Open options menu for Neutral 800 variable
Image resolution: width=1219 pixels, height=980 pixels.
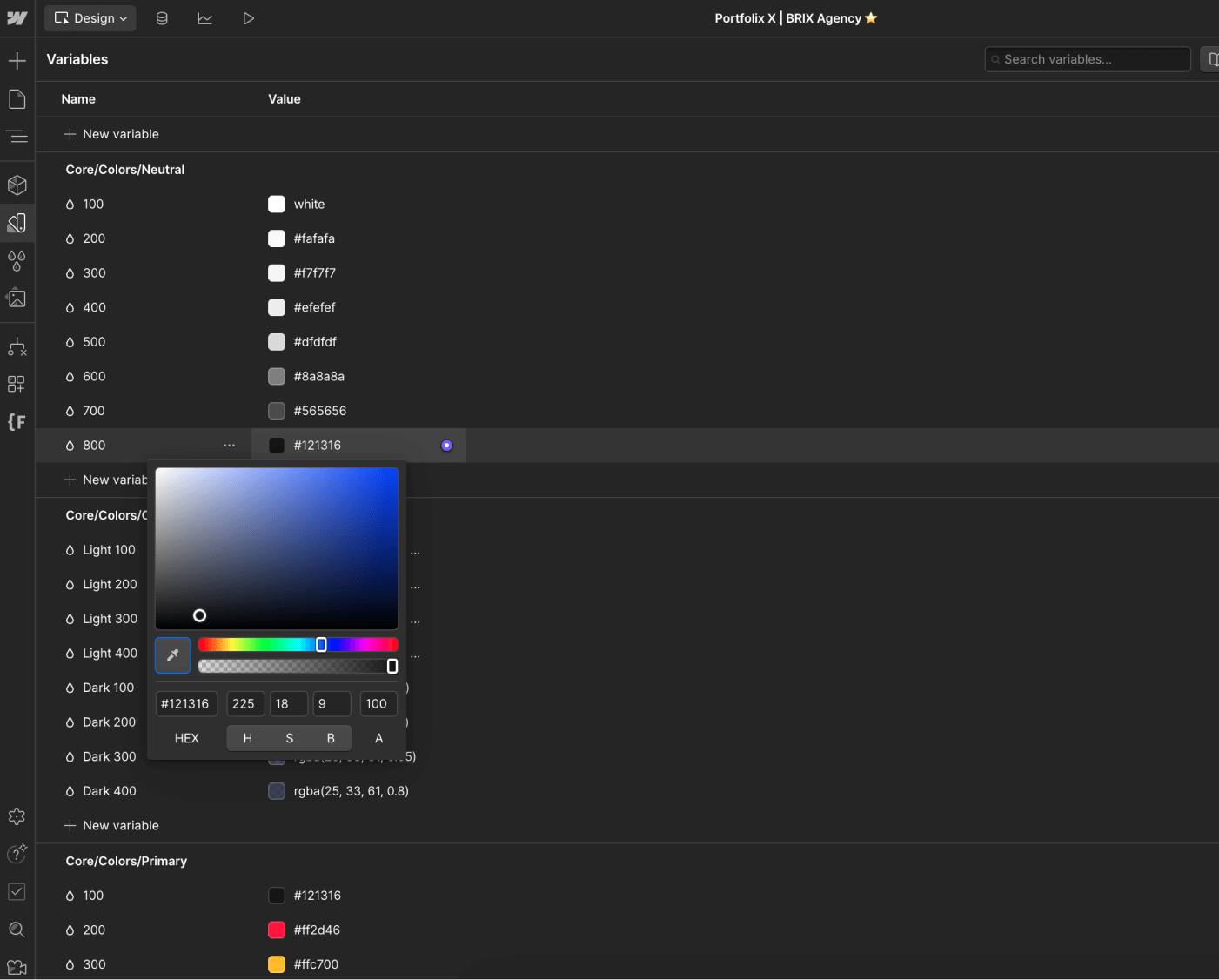(x=229, y=445)
